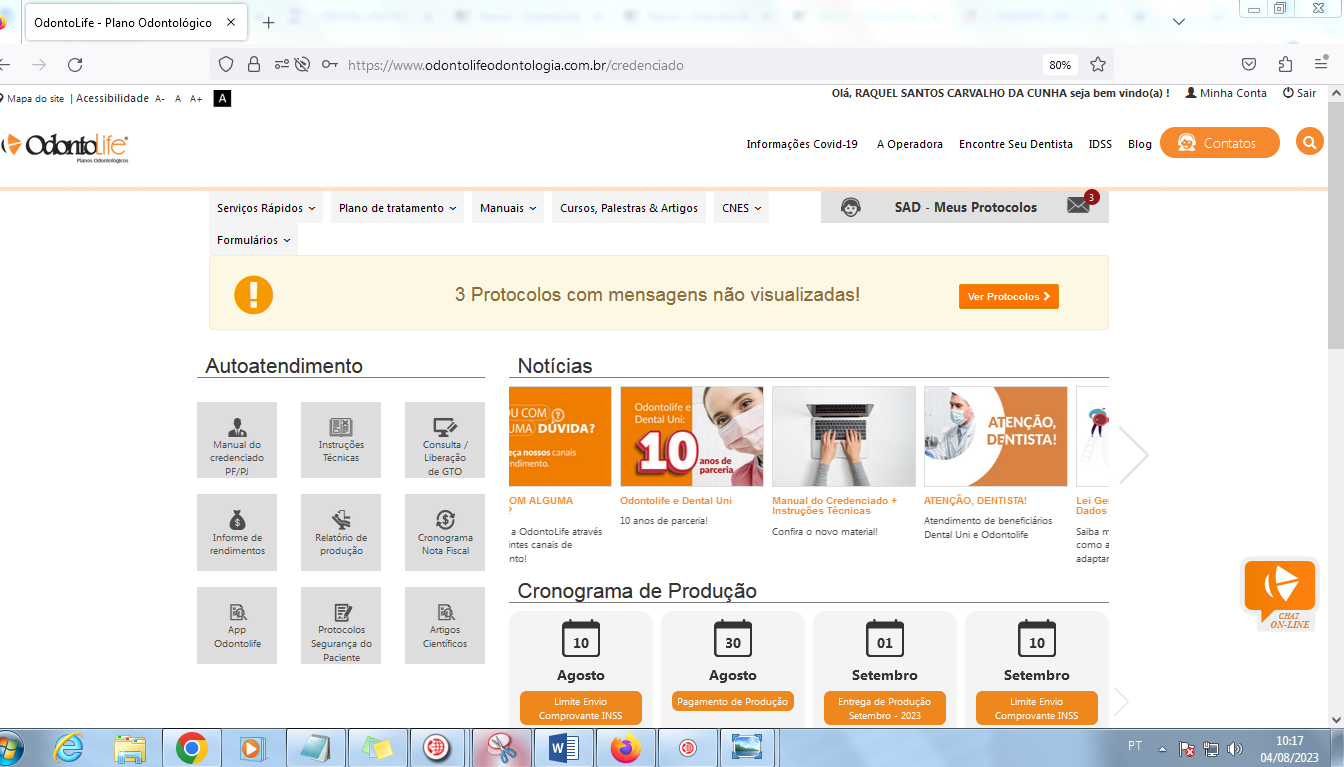
Task: Open the Mapa do site link
Action: (34, 98)
